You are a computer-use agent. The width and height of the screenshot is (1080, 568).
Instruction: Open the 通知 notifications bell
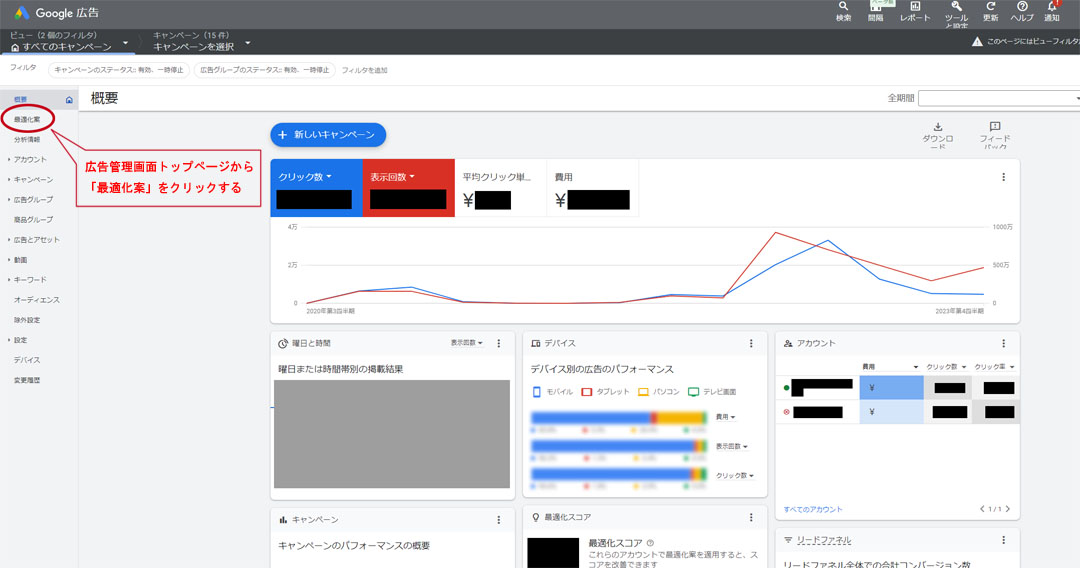tap(1052, 7)
